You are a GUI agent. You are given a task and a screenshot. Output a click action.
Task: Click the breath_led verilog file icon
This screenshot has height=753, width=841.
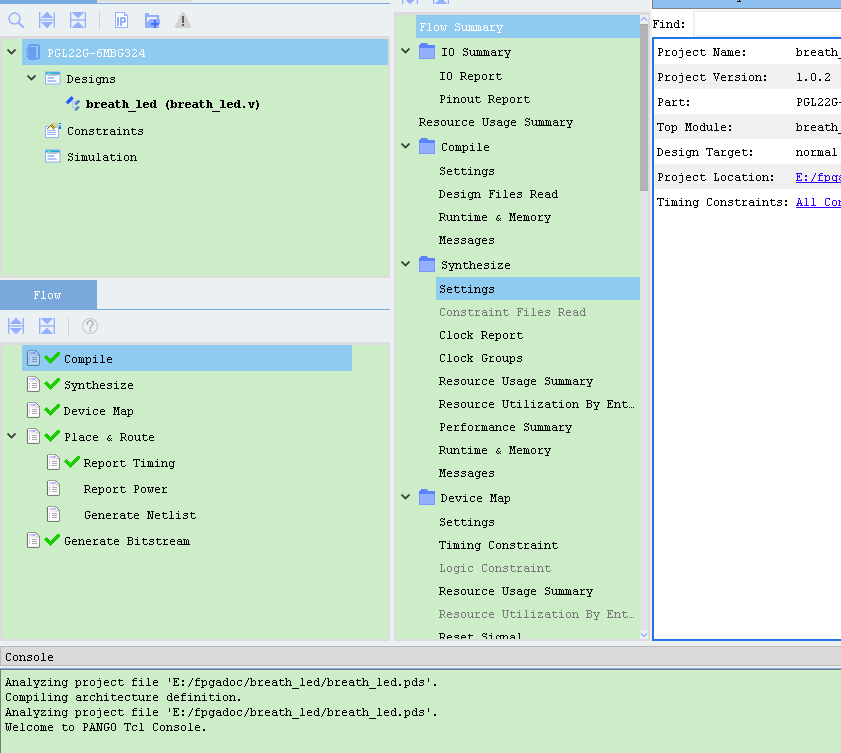[73, 103]
